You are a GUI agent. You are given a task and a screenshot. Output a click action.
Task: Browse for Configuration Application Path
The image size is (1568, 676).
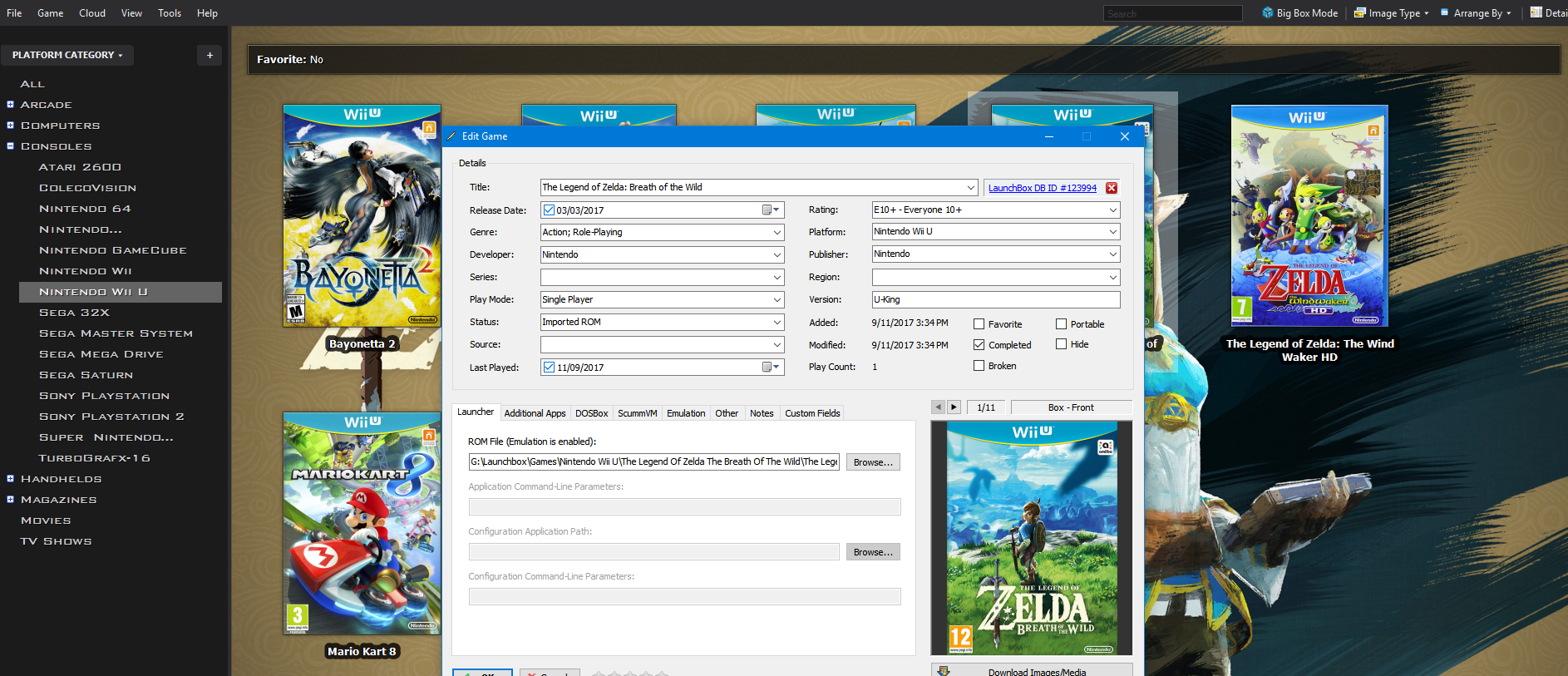click(873, 552)
